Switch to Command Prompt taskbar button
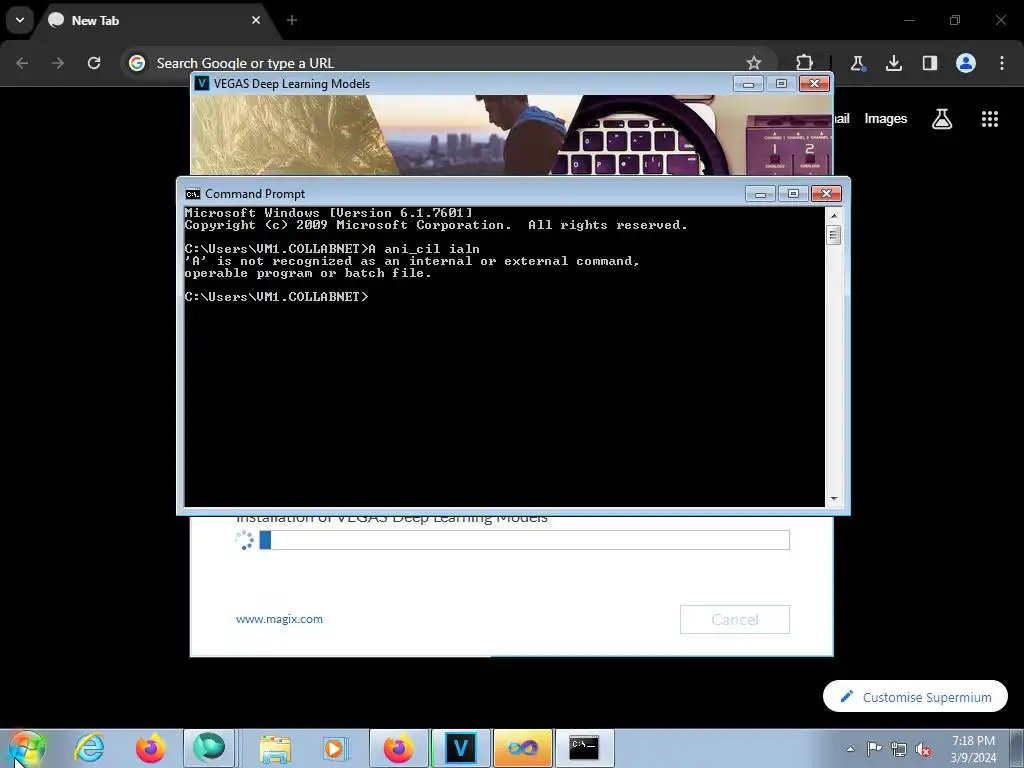 (583, 748)
